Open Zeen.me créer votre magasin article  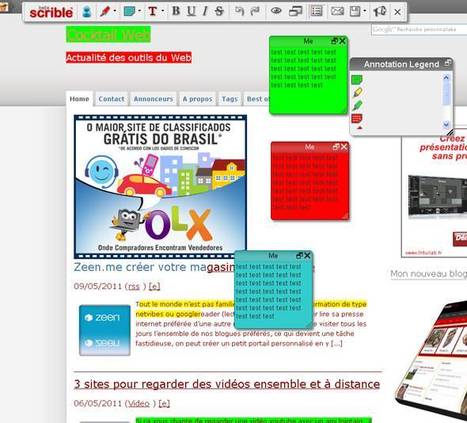[155, 267]
